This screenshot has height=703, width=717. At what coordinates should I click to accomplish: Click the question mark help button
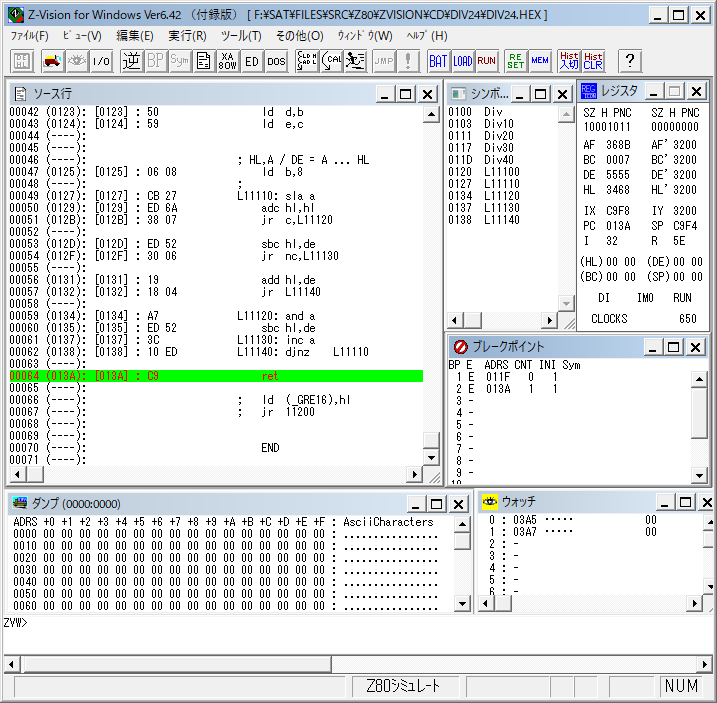[630, 61]
